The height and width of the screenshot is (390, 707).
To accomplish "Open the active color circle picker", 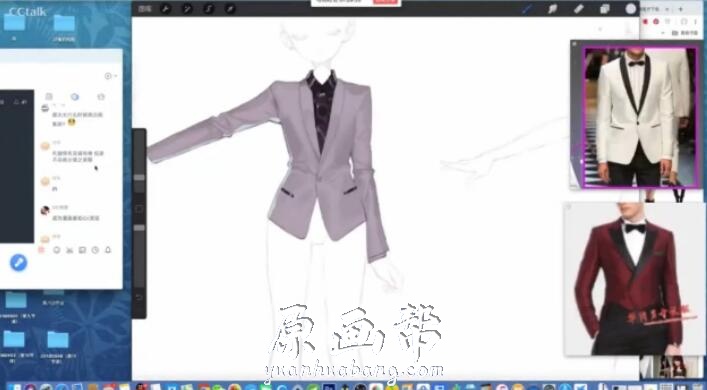I will [x=631, y=9].
